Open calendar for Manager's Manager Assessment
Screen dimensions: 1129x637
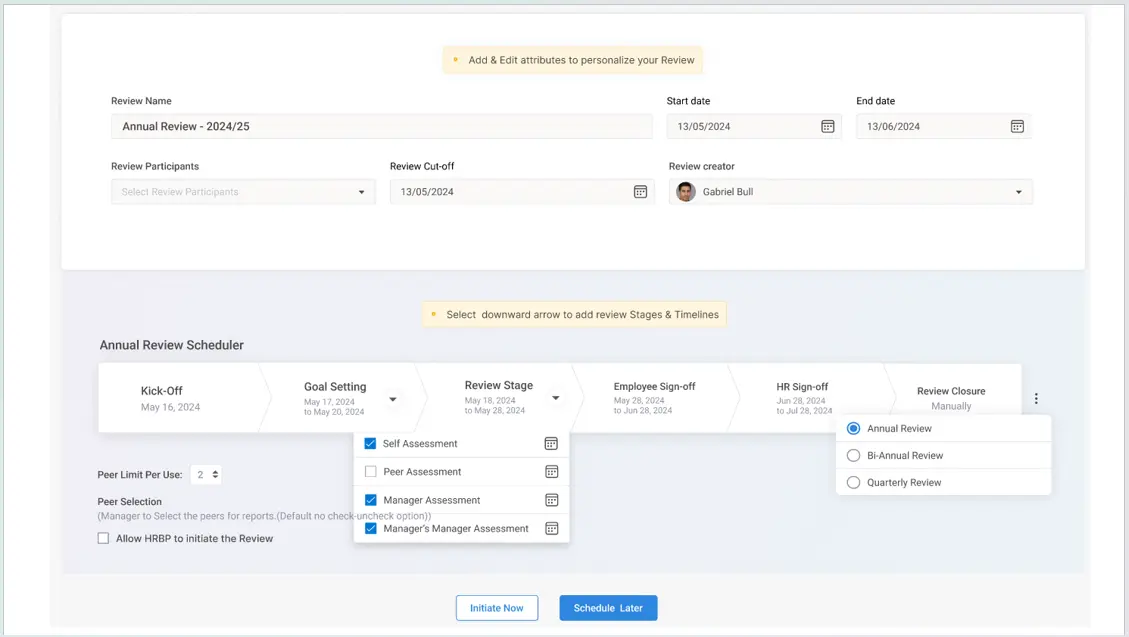point(551,529)
